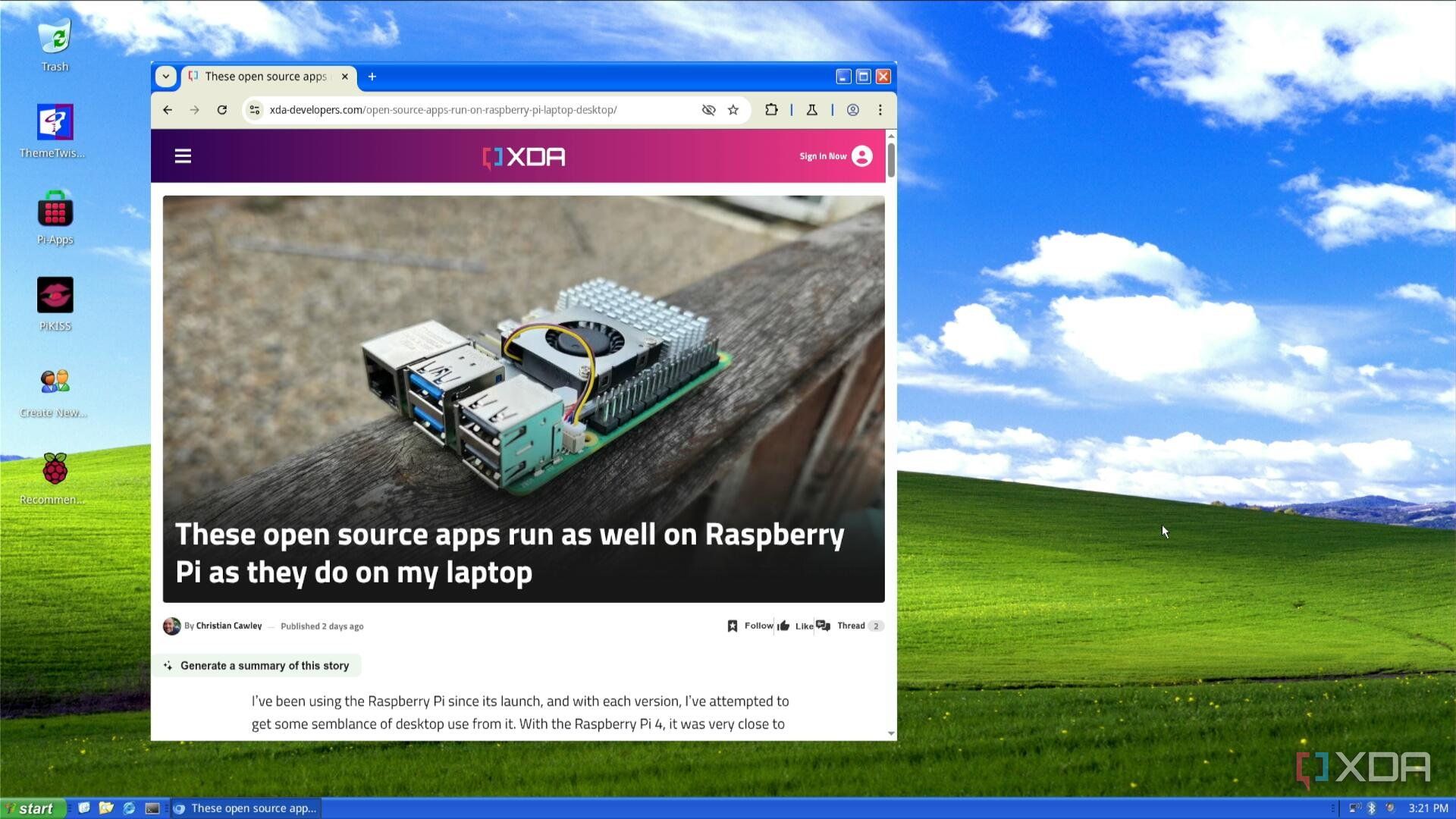Image resolution: width=1456 pixels, height=819 pixels.
Task: Like this article
Action: pyautogui.click(x=795, y=626)
